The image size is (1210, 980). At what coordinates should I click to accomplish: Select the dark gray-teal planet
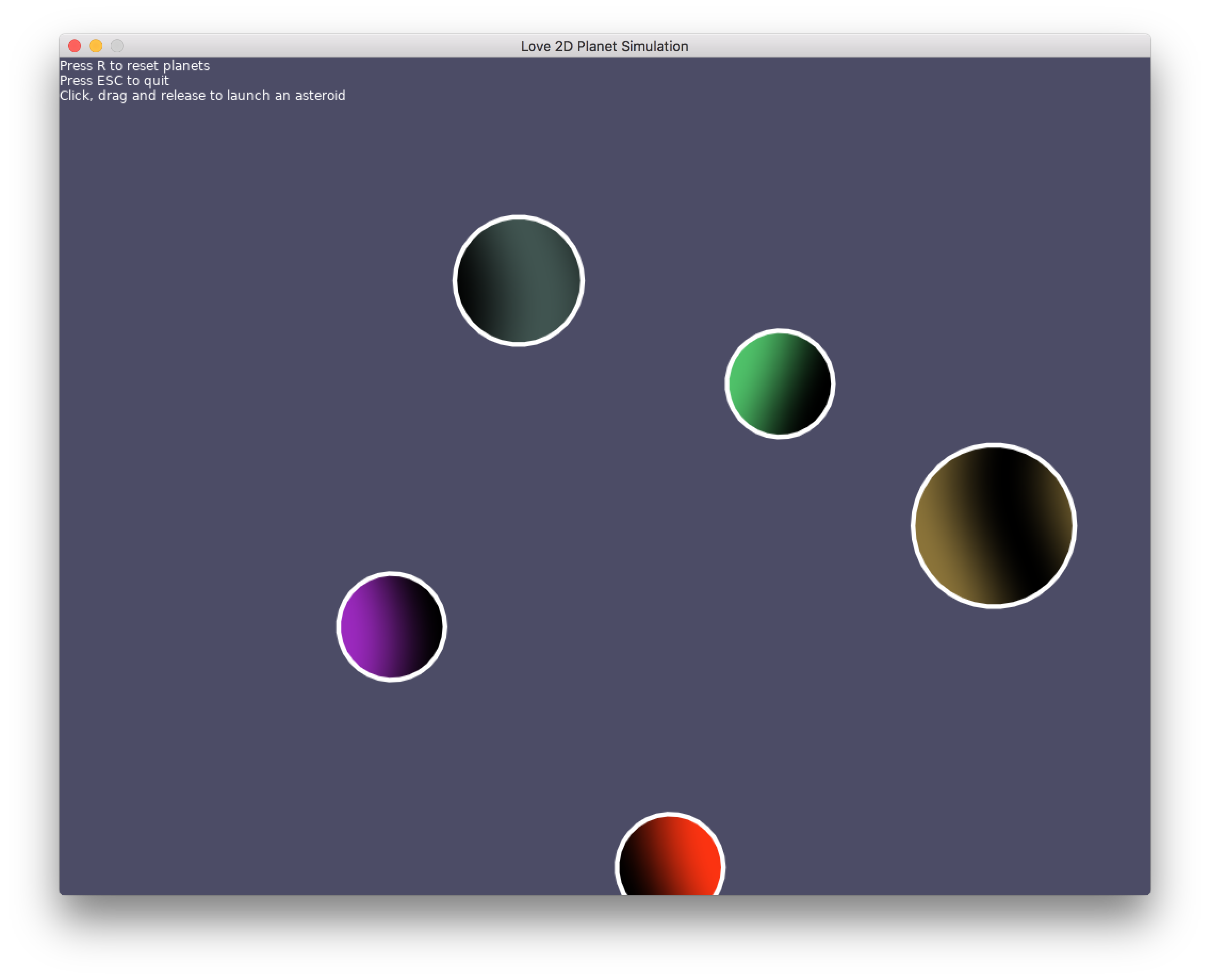click(518, 281)
